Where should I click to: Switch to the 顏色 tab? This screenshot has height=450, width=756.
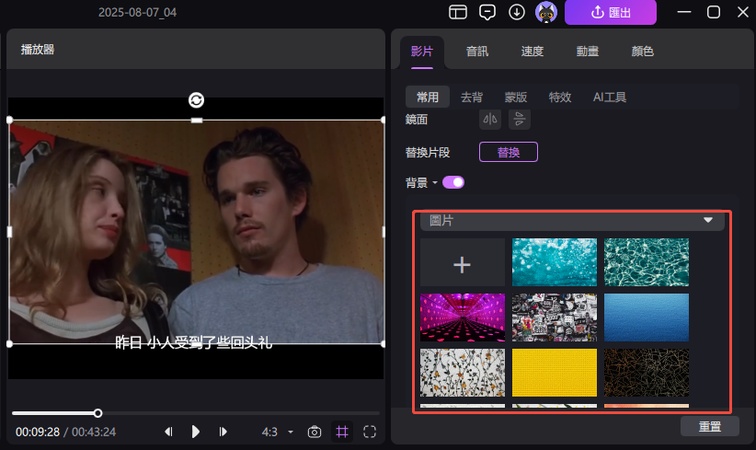[642, 51]
